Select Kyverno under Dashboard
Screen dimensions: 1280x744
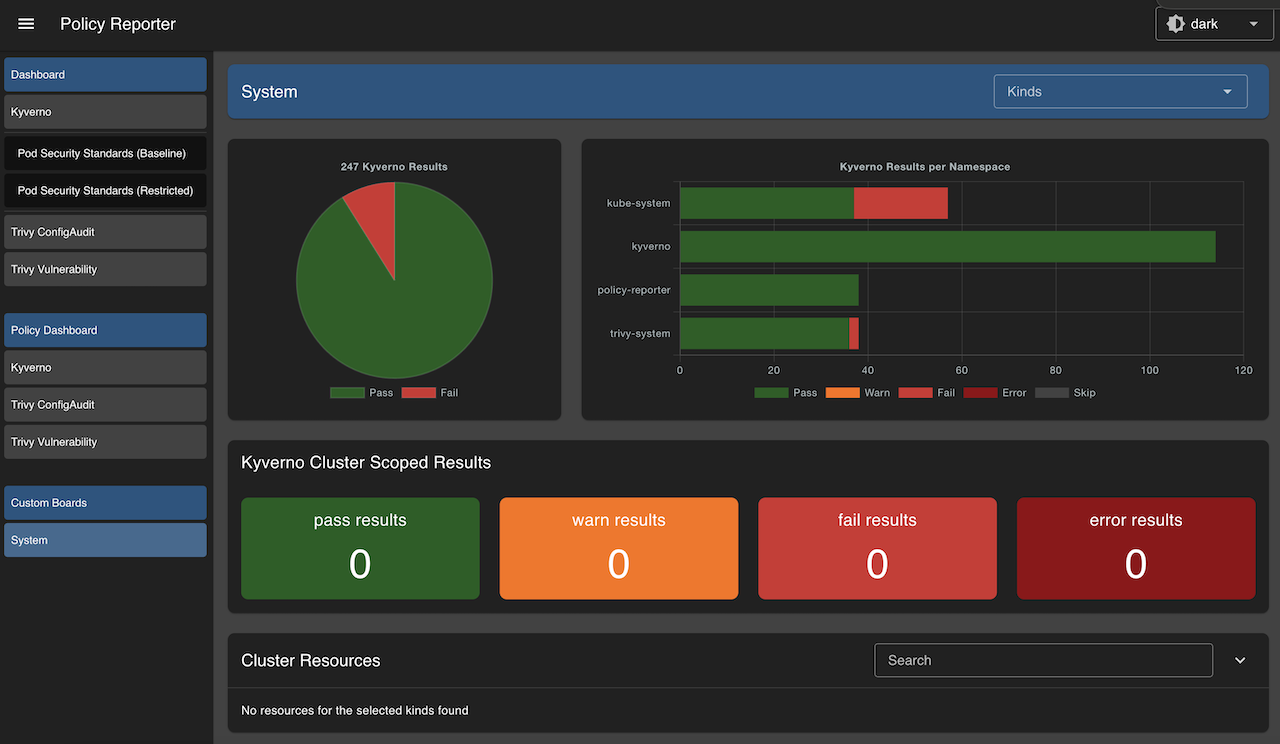point(105,112)
